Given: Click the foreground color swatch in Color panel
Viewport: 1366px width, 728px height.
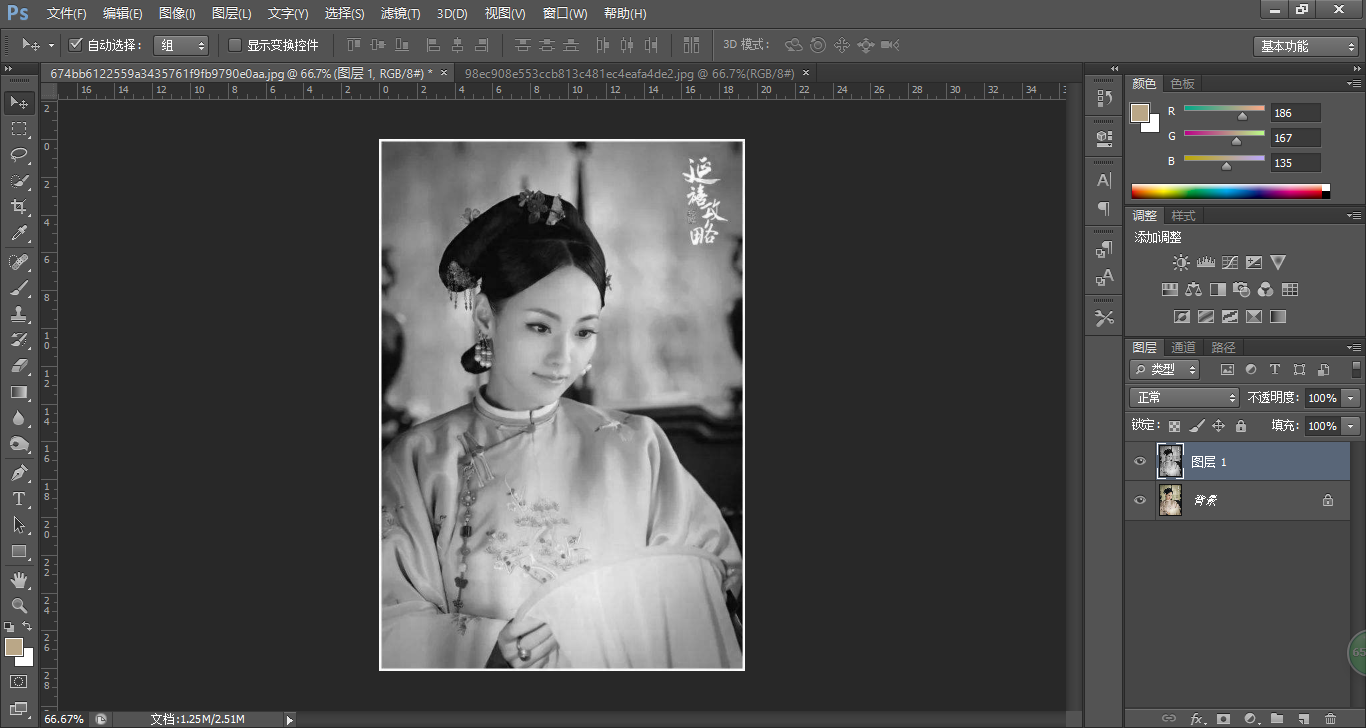Looking at the screenshot, I should 1140,112.
